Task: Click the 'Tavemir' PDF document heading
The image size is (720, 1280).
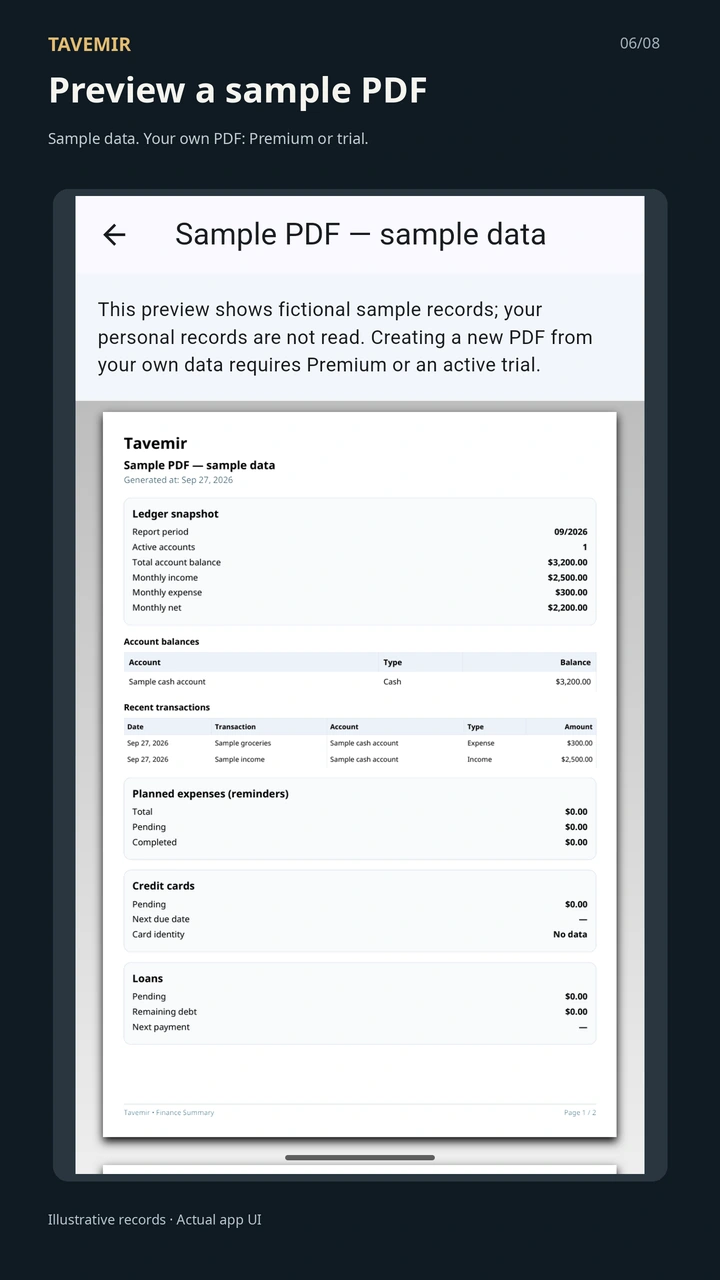Action: coord(155,443)
